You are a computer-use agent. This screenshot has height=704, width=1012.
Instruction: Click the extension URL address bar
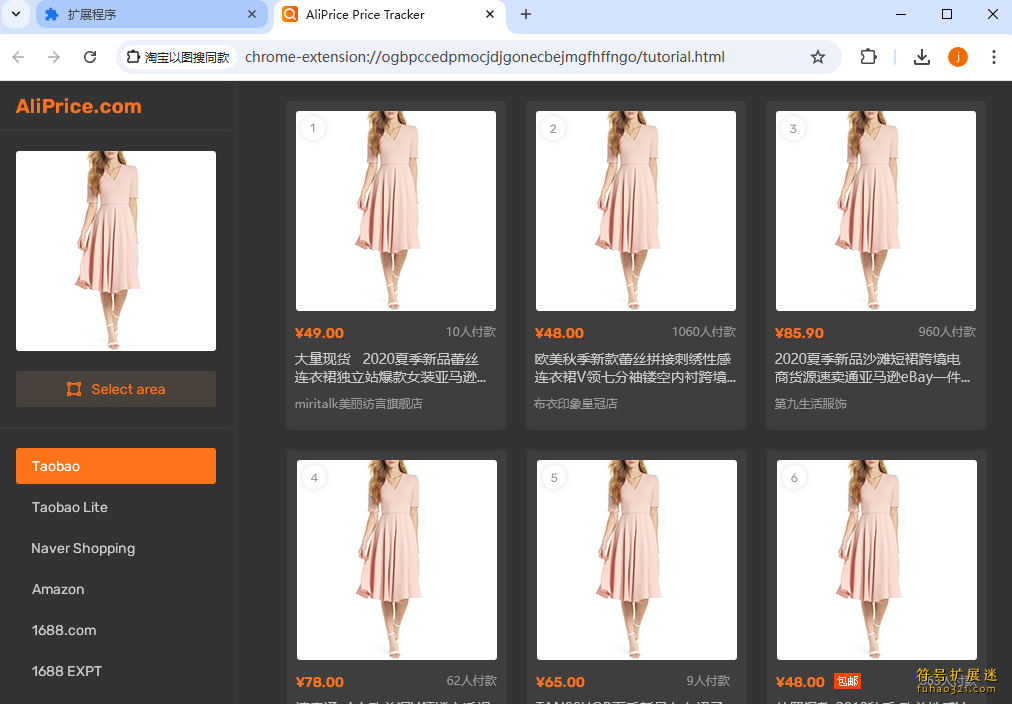click(485, 57)
